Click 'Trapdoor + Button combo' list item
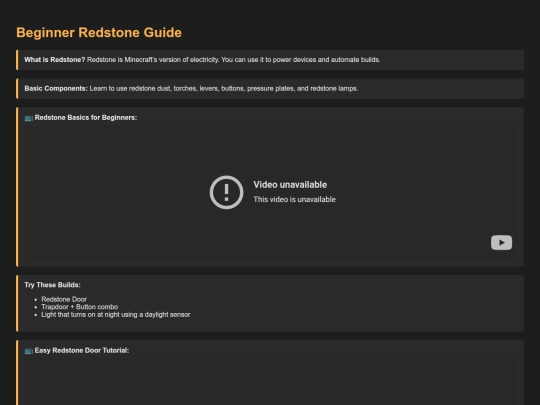Viewport: 540px width, 405px height. (x=80, y=307)
